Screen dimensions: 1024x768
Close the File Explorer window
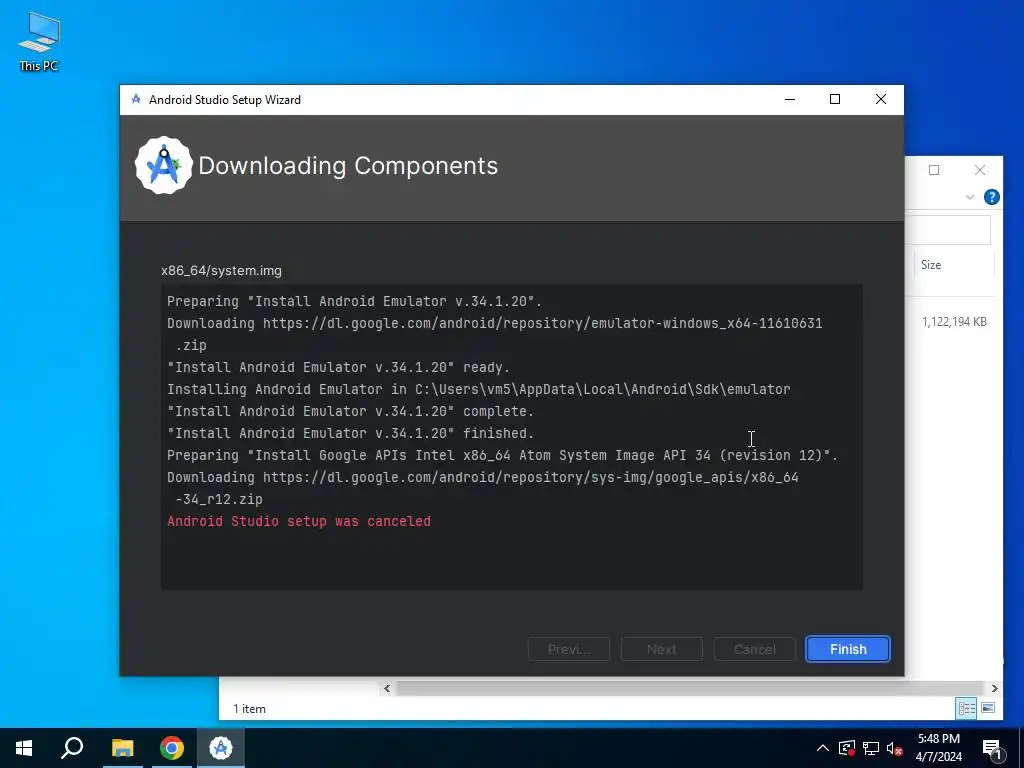point(980,170)
